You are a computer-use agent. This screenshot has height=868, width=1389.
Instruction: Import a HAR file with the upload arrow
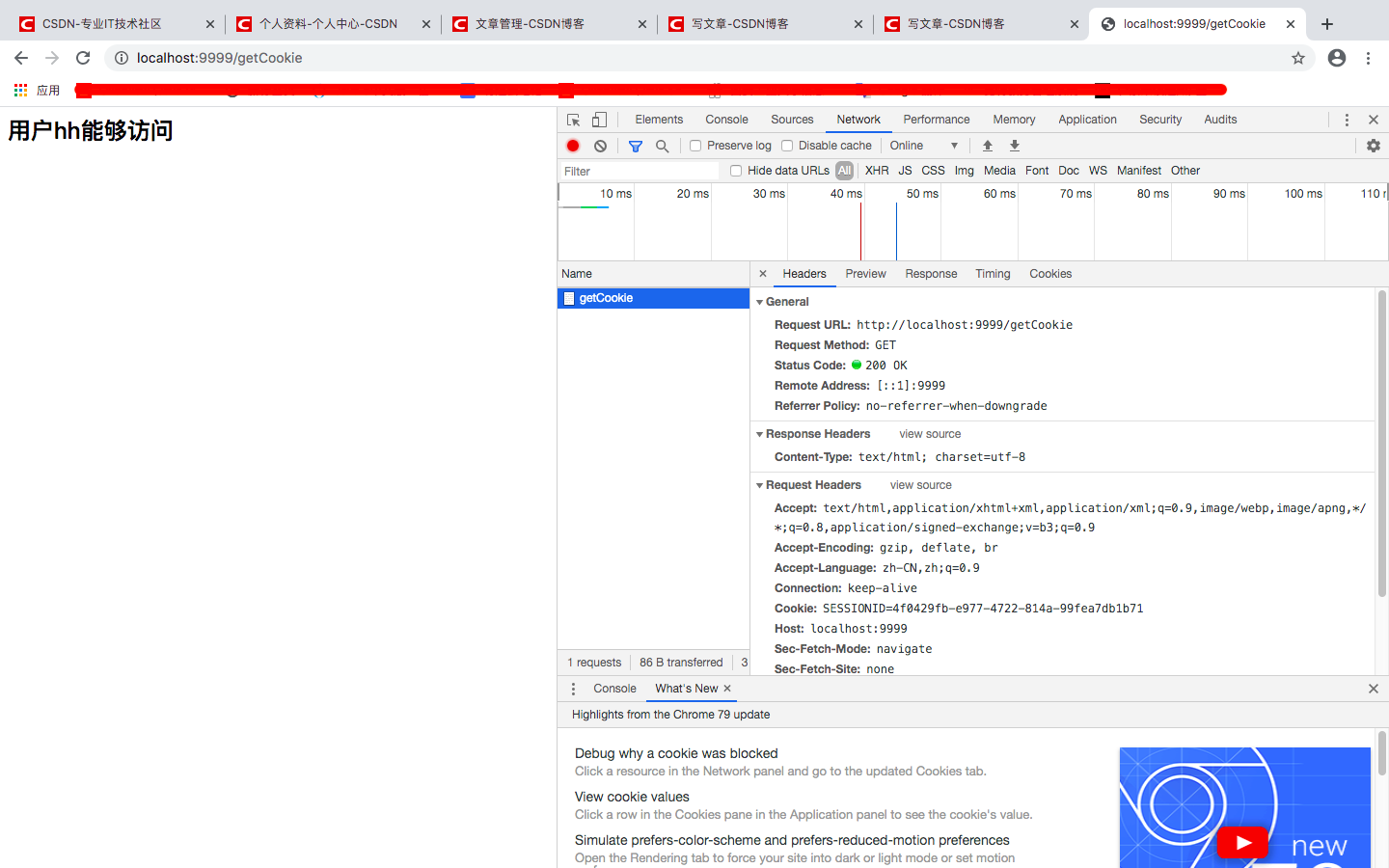coord(988,146)
